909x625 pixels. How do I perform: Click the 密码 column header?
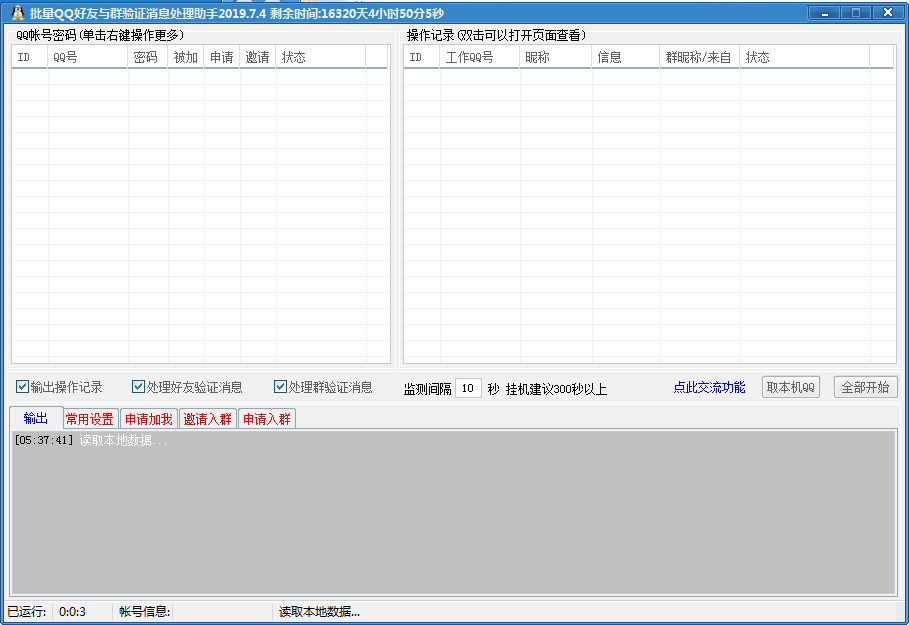click(148, 57)
